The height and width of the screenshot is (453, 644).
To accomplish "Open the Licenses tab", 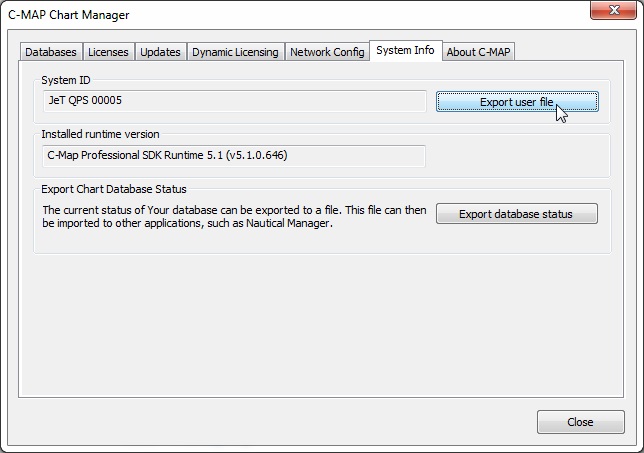I will click(108, 52).
